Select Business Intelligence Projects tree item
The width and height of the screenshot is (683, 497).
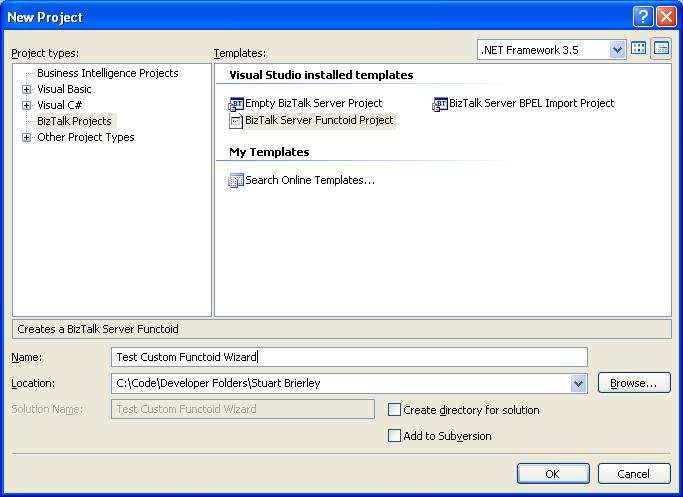click(x=108, y=73)
